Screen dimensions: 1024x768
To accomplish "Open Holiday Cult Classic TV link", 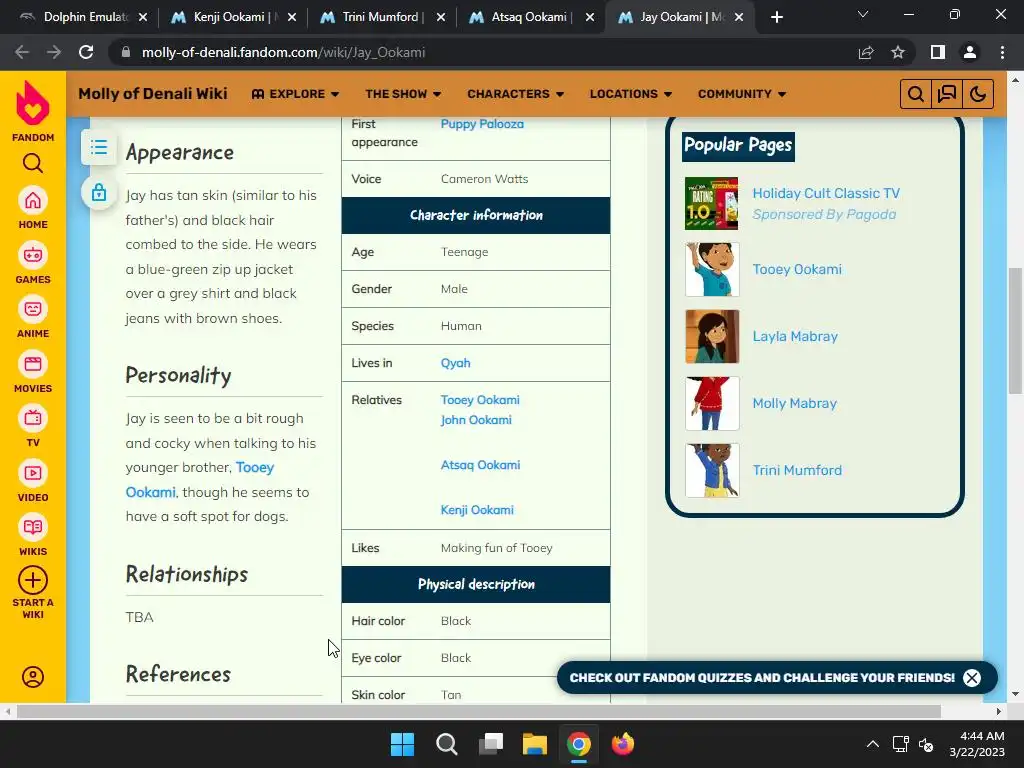I will (826, 193).
